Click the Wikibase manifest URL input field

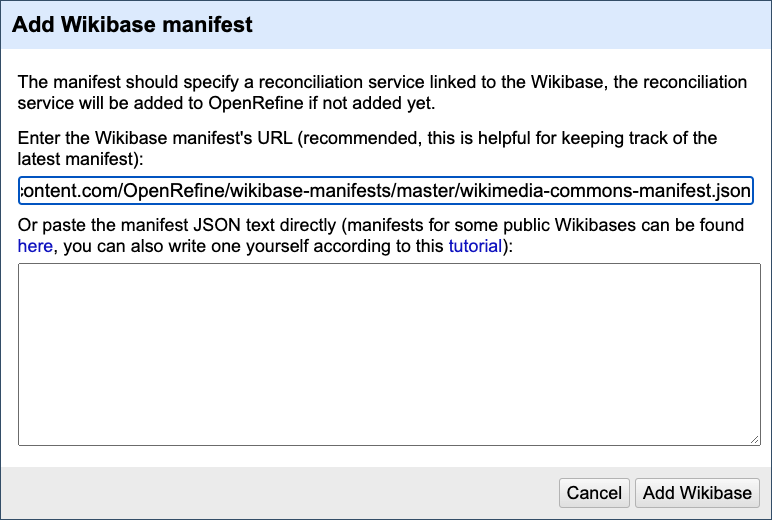pos(385,190)
